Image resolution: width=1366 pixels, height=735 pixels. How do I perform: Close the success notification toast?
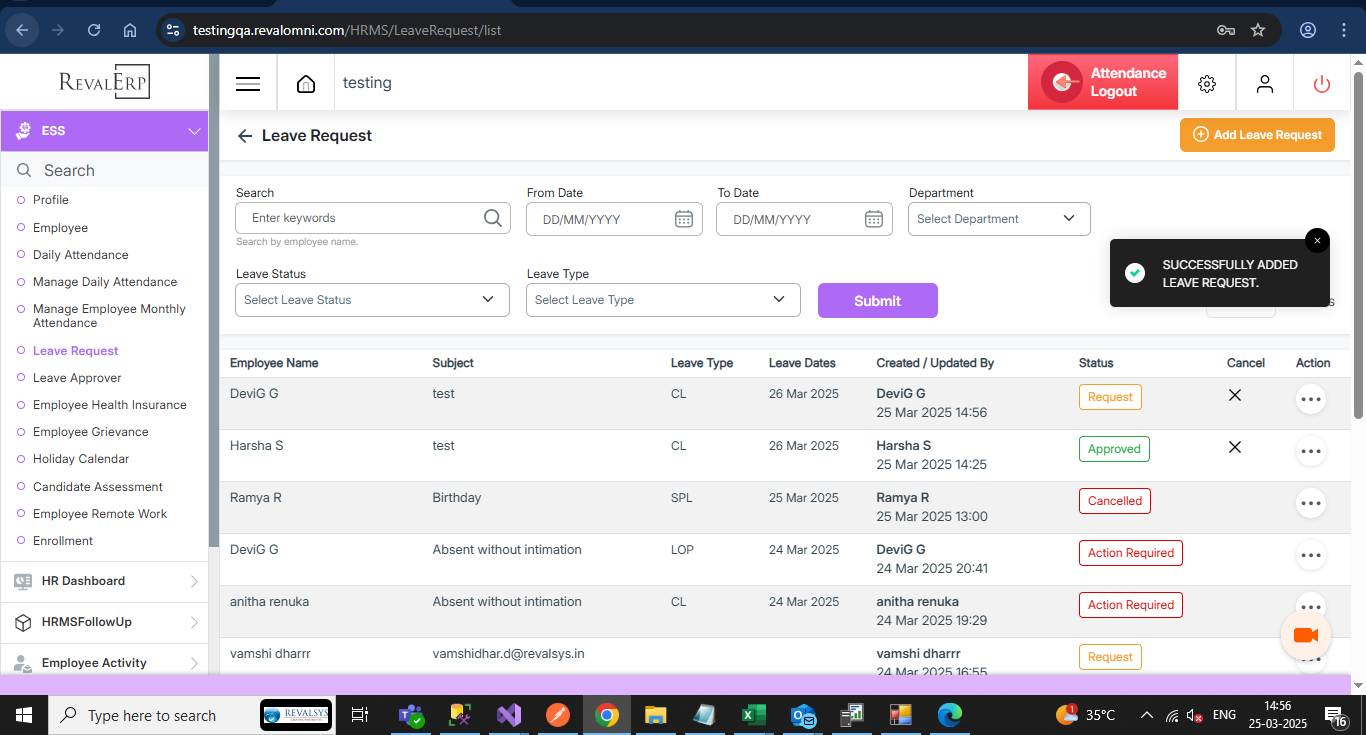[x=1317, y=241]
